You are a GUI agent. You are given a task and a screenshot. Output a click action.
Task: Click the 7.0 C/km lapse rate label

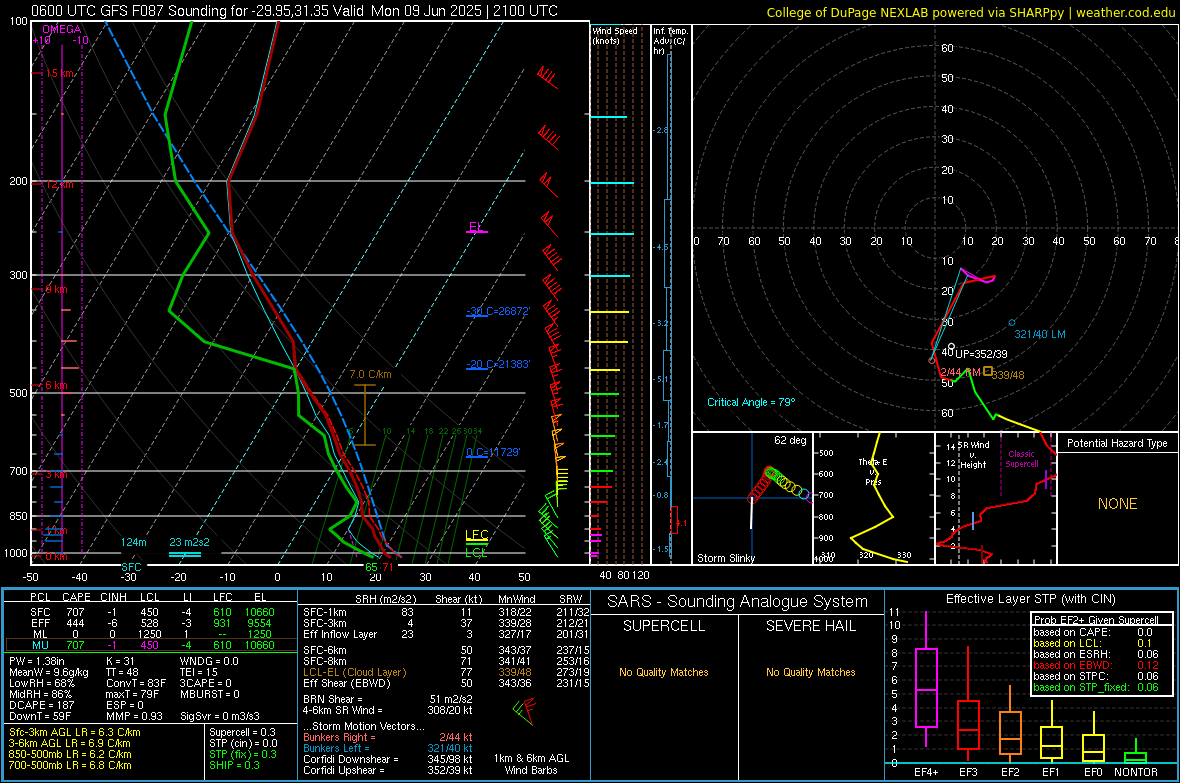pos(370,374)
